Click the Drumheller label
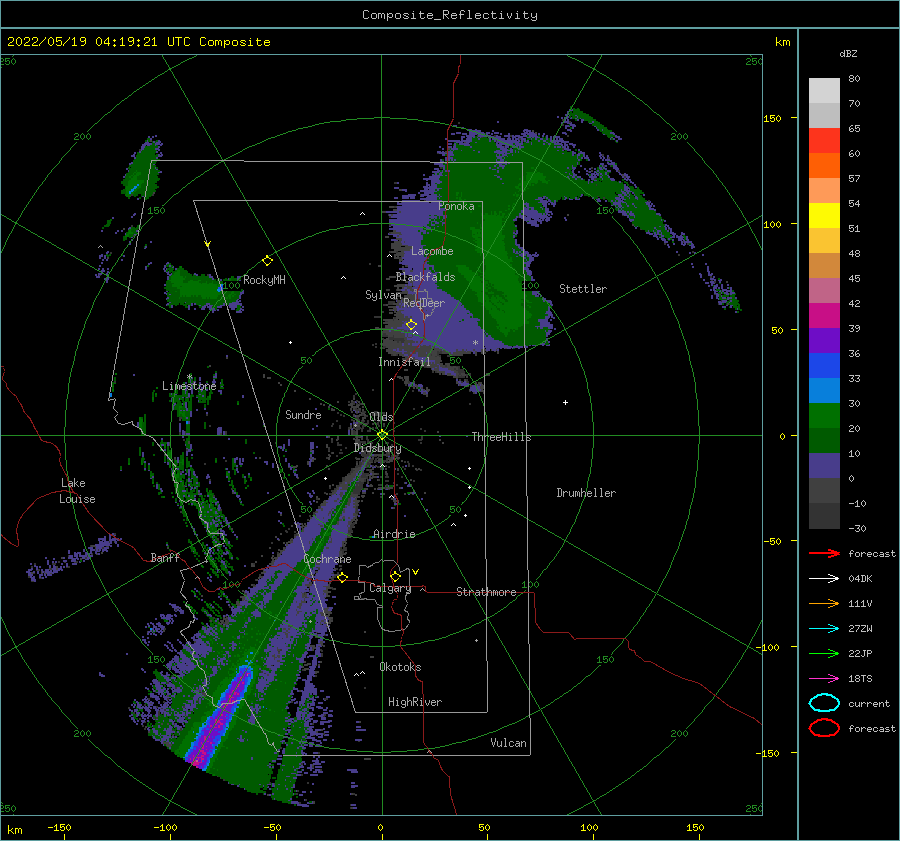 586,493
